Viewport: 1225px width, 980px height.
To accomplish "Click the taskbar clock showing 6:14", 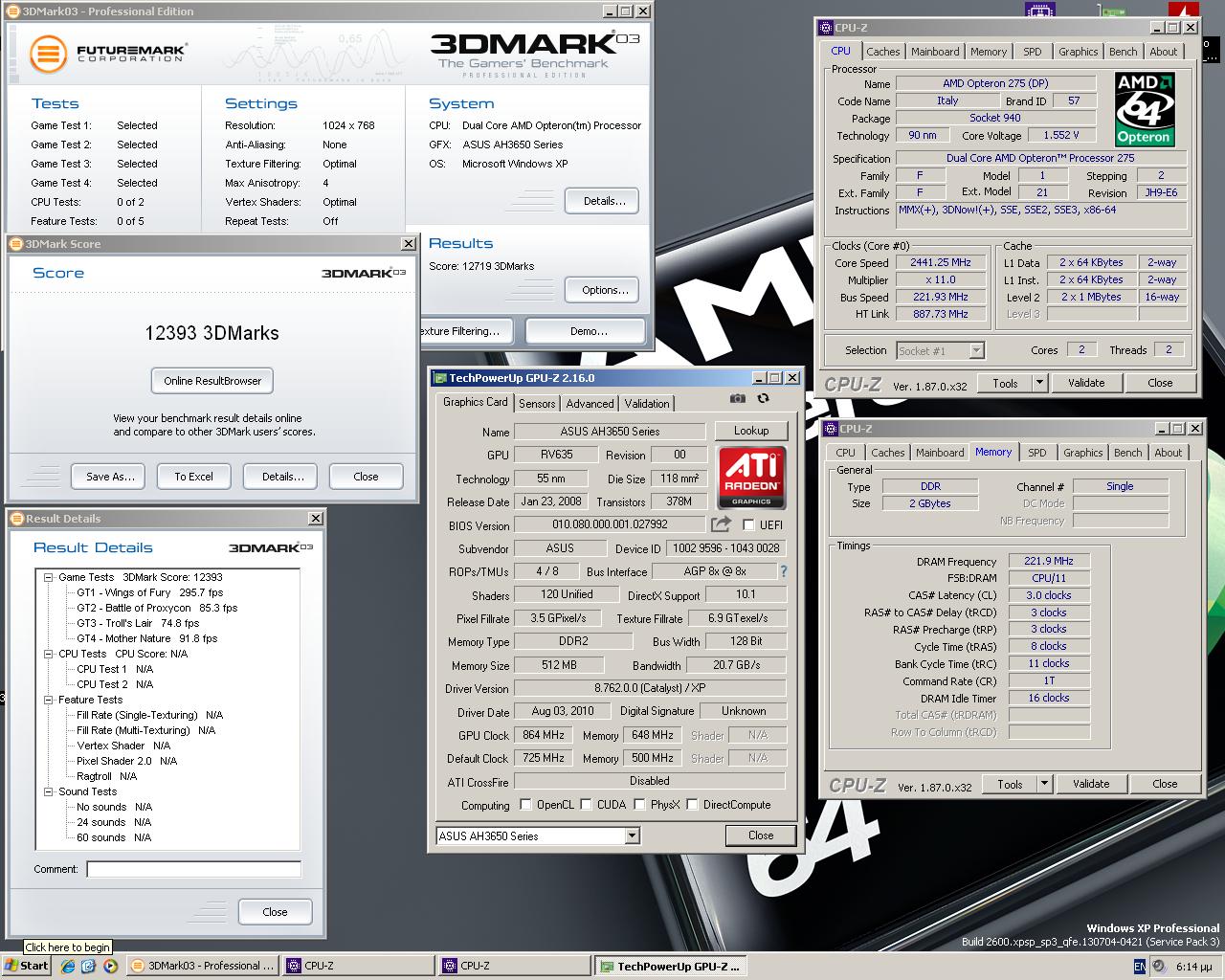I will [1193, 967].
